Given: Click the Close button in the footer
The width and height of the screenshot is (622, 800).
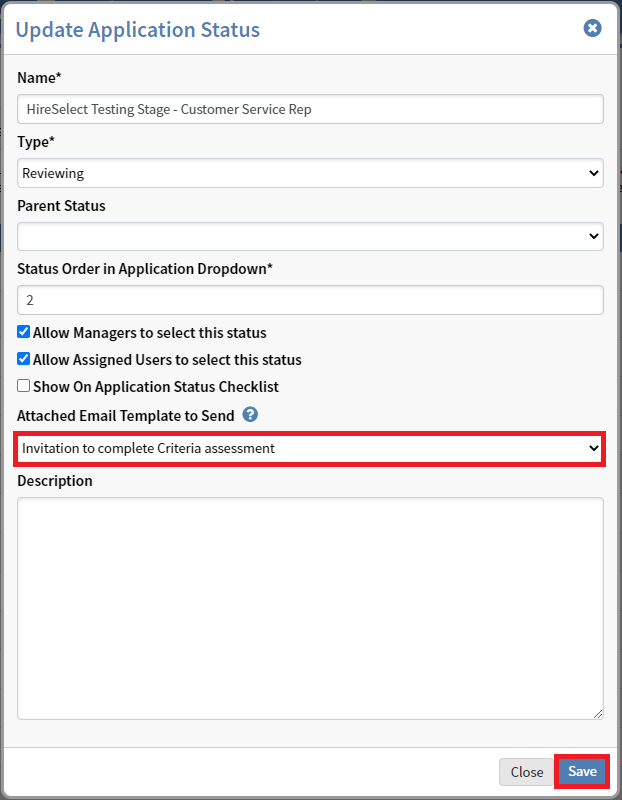Looking at the screenshot, I should point(526,771).
